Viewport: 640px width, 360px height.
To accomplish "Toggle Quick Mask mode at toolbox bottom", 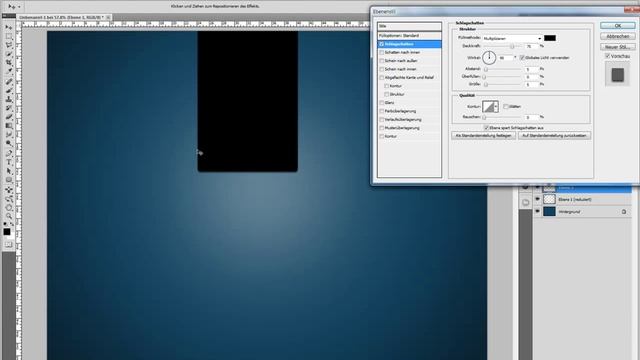I will pyautogui.click(x=8, y=244).
